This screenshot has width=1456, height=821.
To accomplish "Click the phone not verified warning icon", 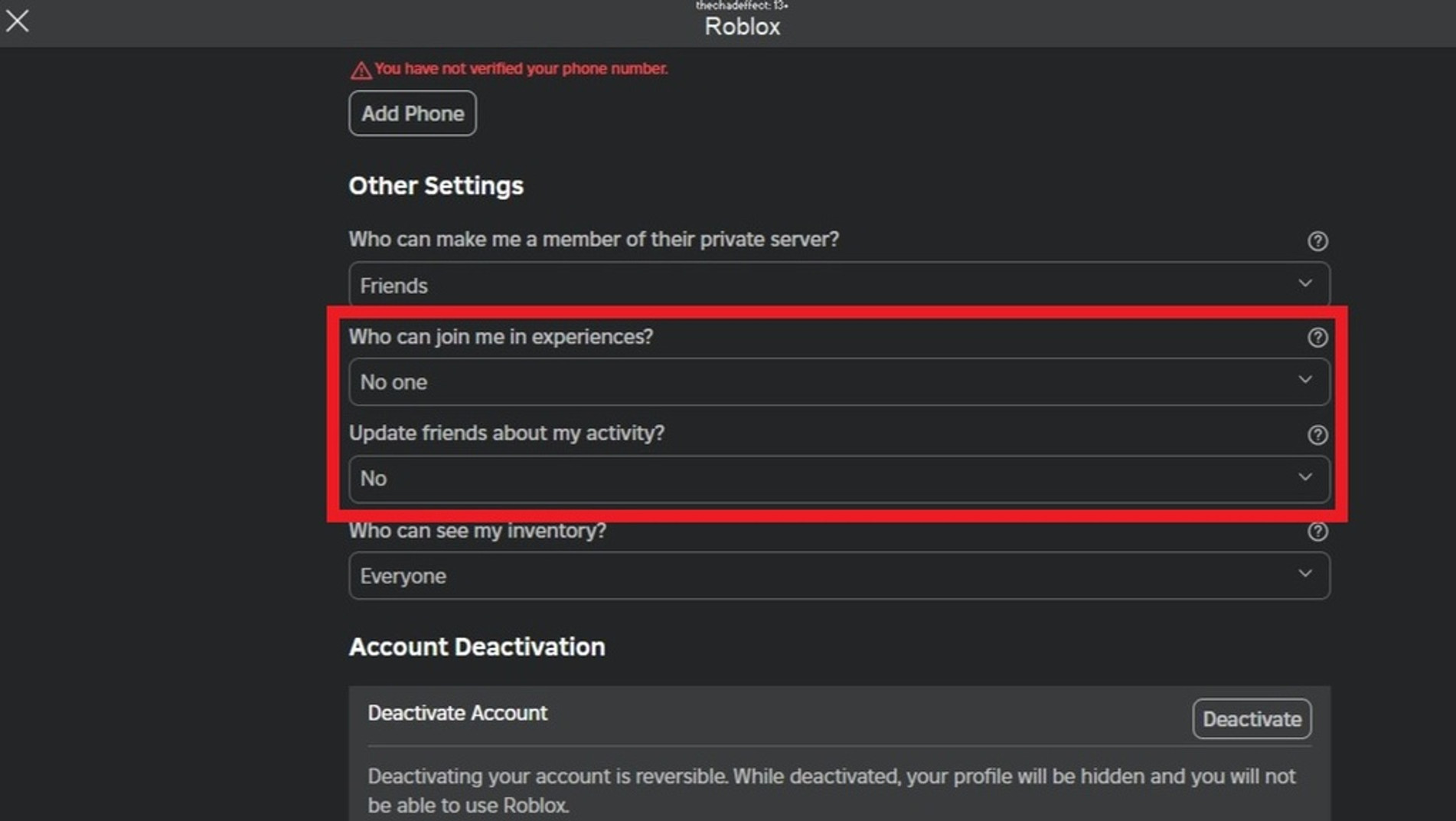I will [x=361, y=70].
